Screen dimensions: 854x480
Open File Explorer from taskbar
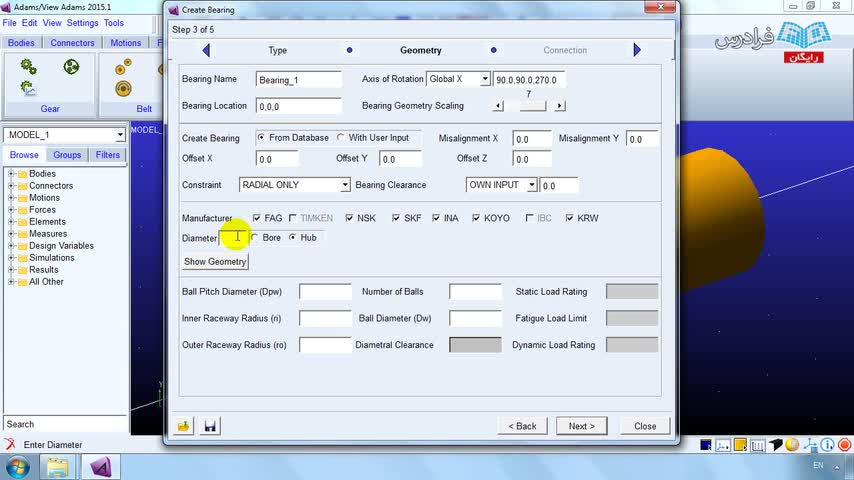click(57, 467)
